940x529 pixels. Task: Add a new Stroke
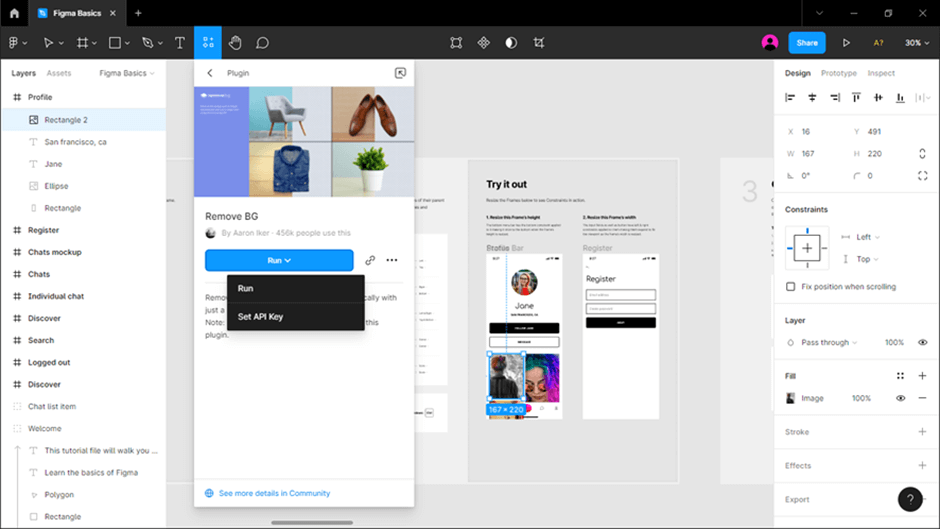tap(922, 432)
